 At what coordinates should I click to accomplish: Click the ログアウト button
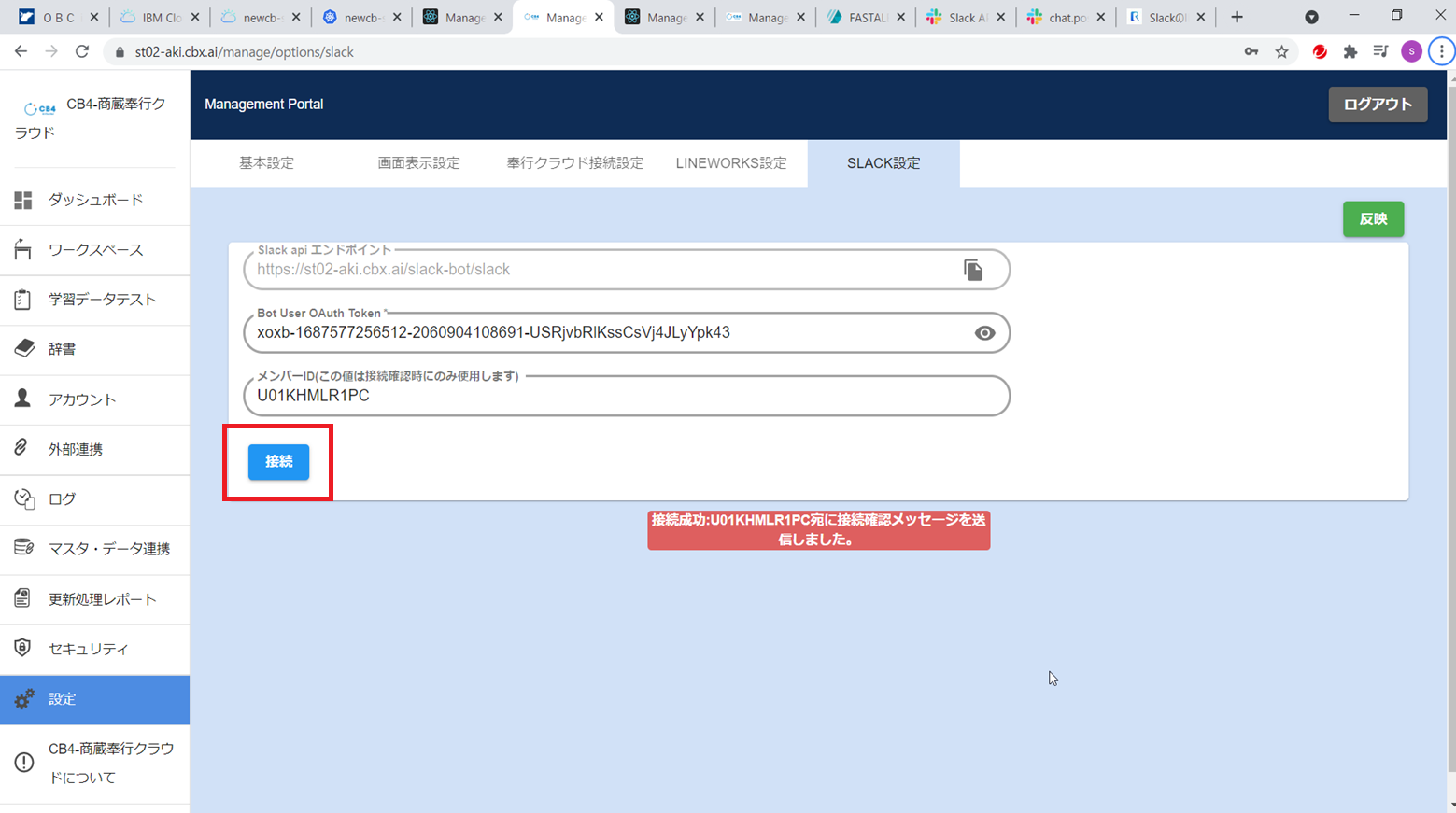(x=1377, y=105)
